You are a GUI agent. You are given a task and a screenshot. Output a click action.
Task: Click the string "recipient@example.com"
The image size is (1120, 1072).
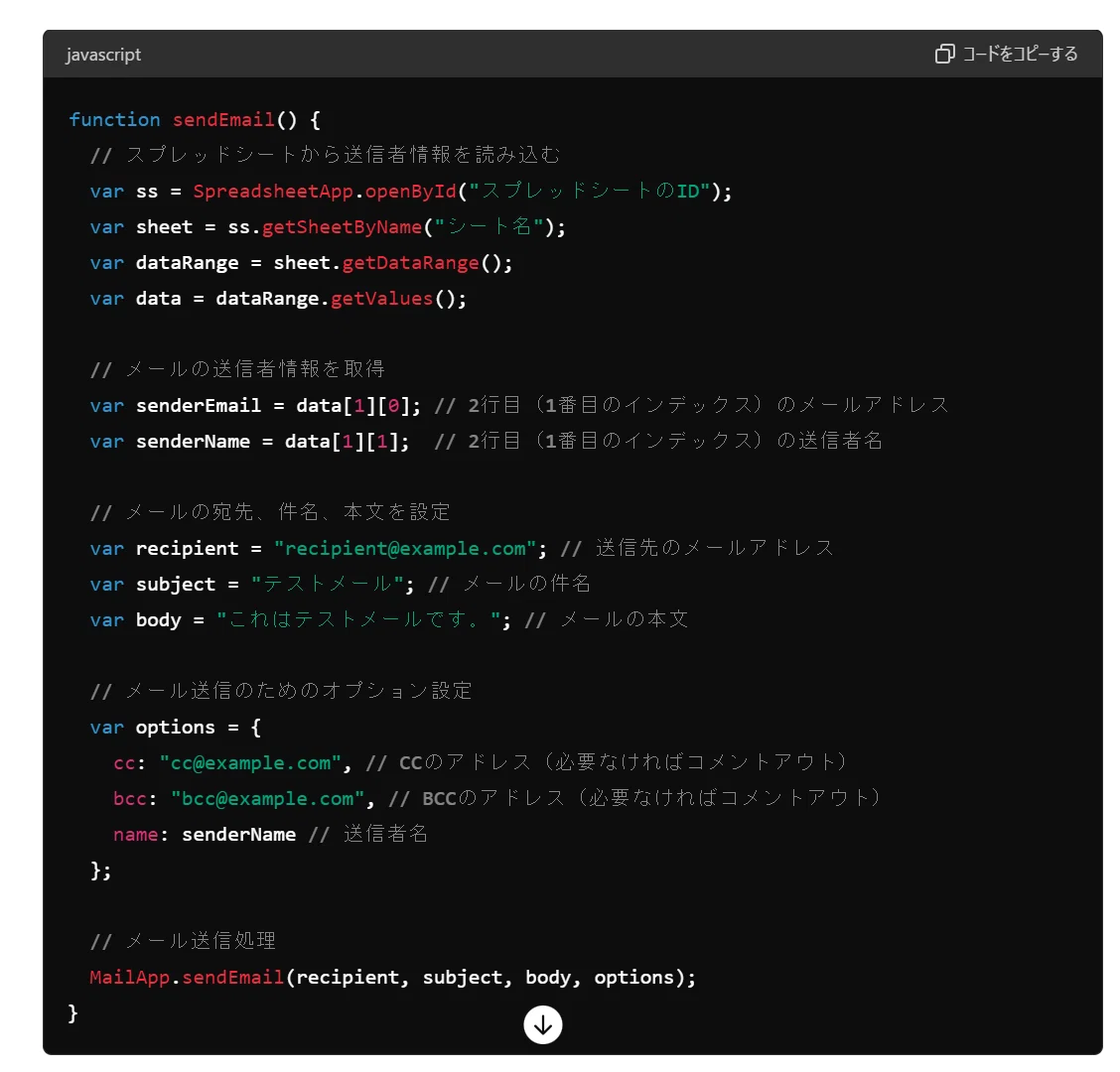pos(405,549)
